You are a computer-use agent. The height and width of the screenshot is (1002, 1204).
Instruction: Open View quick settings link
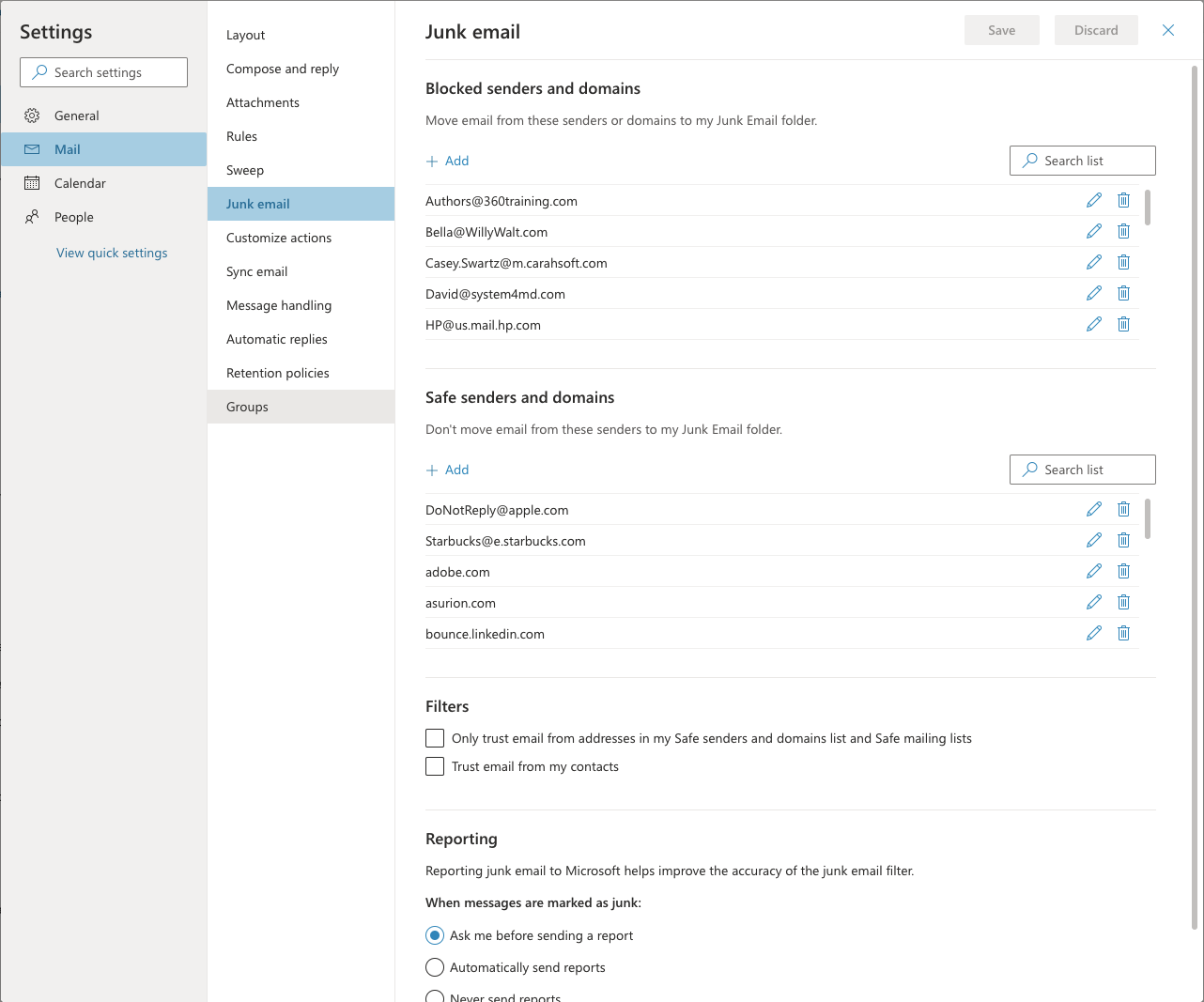click(112, 253)
